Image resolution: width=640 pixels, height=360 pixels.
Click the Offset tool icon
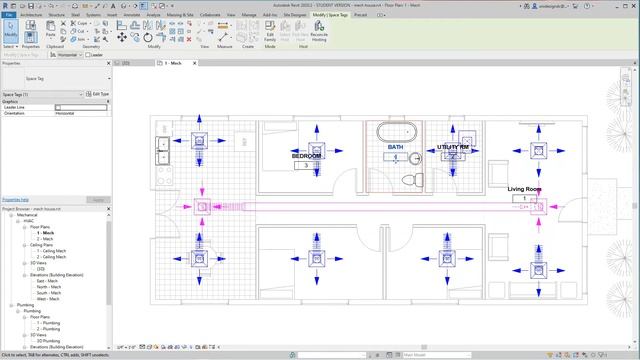click(x=135, y=25)
